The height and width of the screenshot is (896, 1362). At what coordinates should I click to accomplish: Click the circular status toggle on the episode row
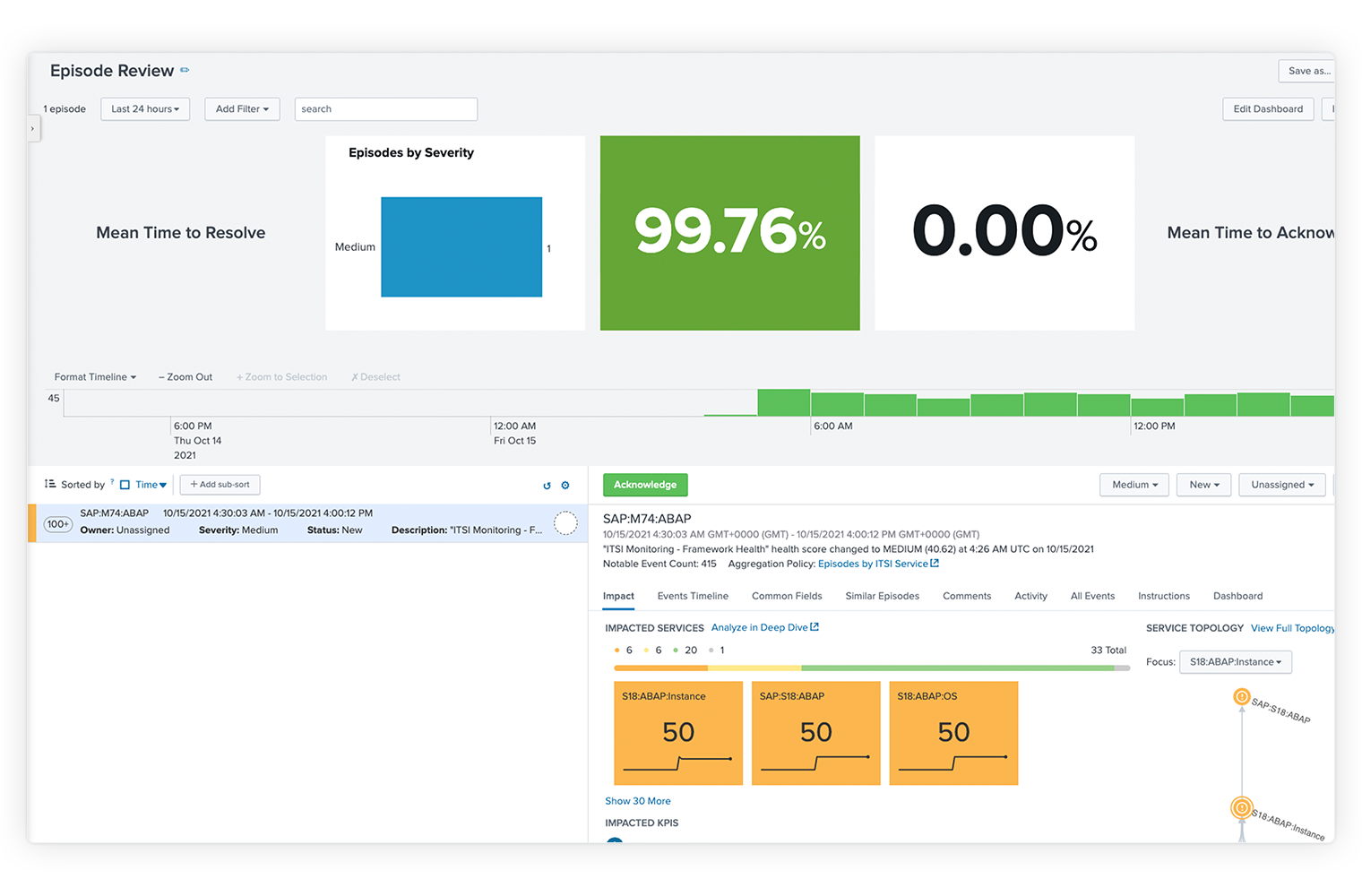[x=565, y=523]
